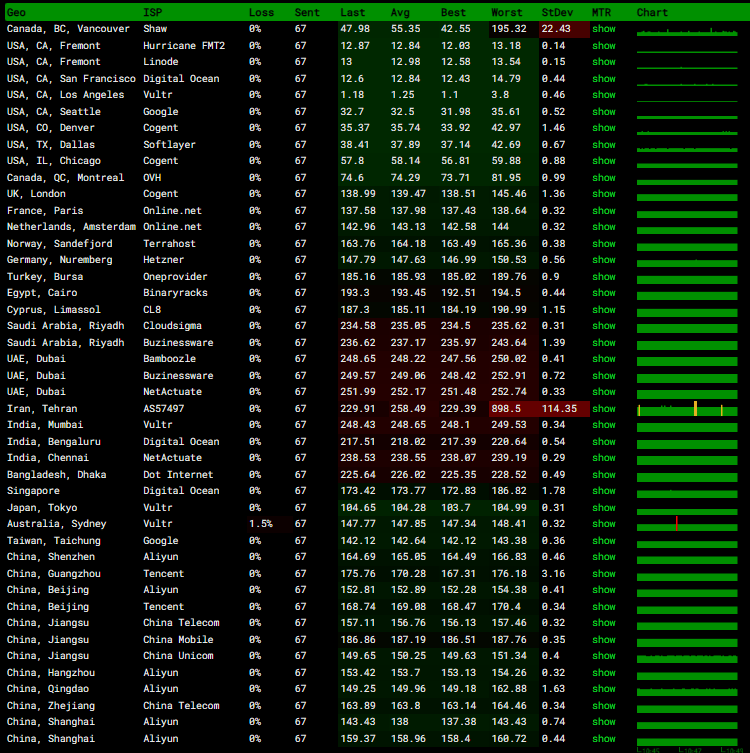Show MTR for Japan Tokyo Vultr

[x=604, y=508]
